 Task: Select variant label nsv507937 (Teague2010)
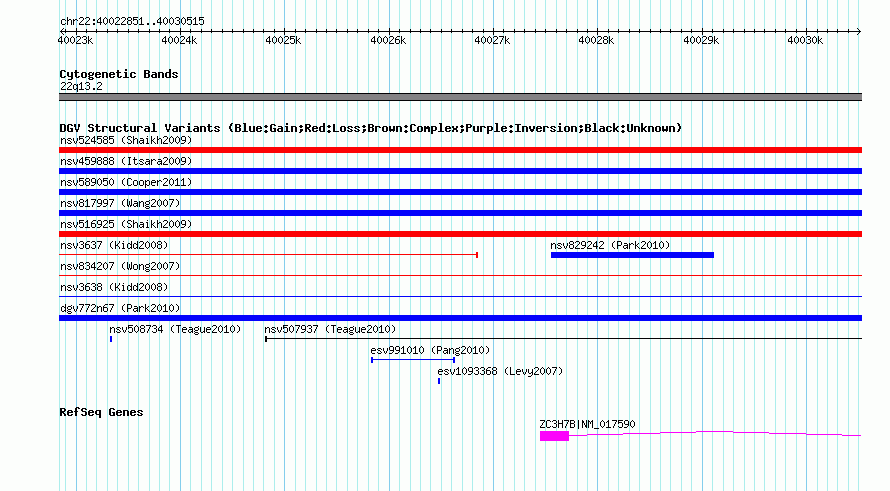pos(330,329)
